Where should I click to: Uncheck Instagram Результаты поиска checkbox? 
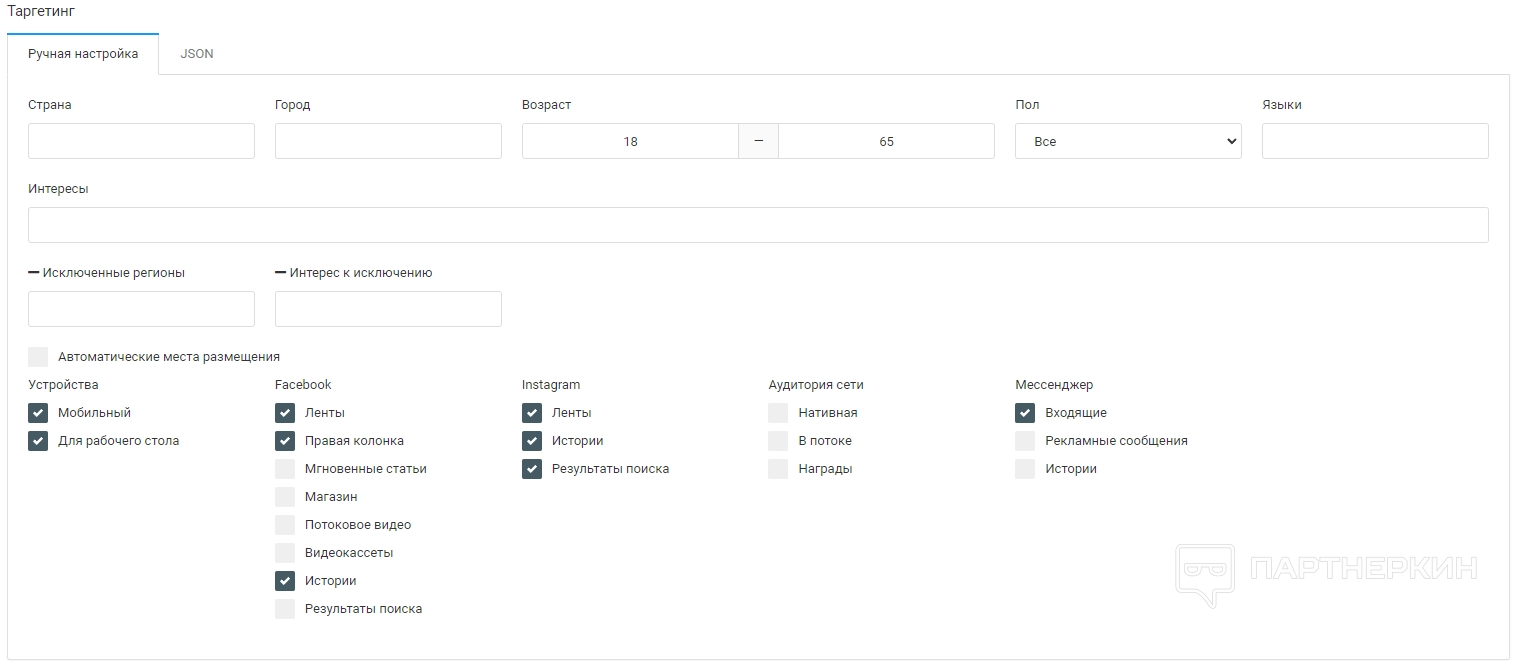pyautogui.click(x=532, y=469)
